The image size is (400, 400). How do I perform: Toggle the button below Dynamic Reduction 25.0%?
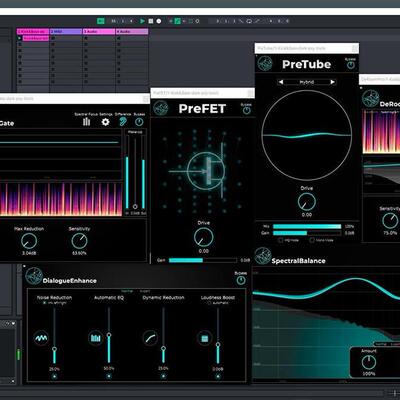[163, 376]
